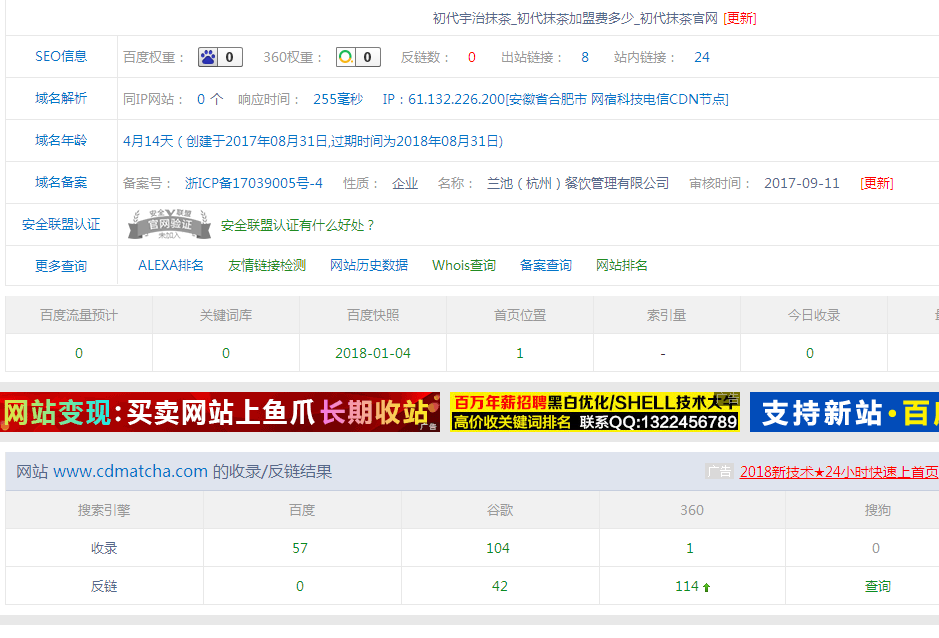Open 友情链接检测 link

(267, 265)
